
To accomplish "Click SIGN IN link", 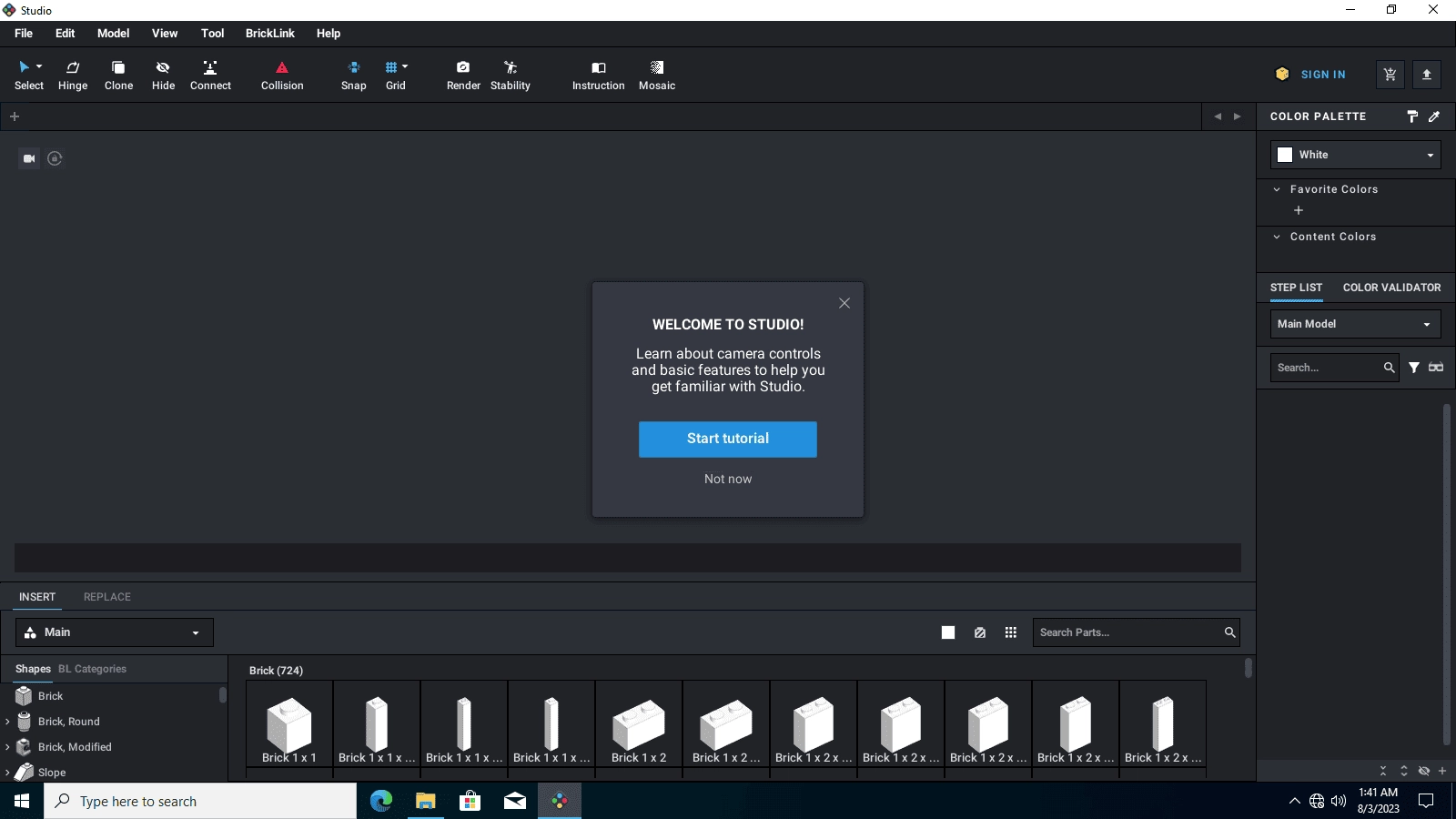I will coord(1323,75).
